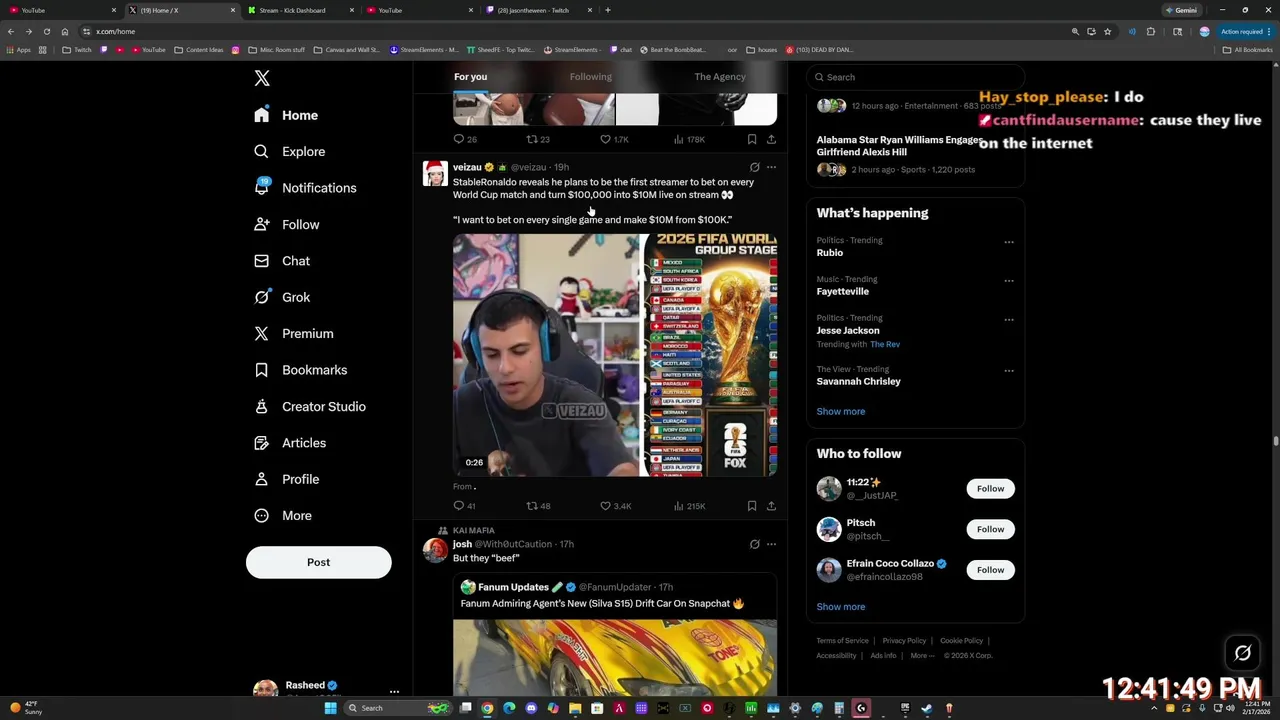This screenshot has width=1280, height=720.
Task: Open more options for Savannah Chrisley trend
Action: tap(1009, 370)
